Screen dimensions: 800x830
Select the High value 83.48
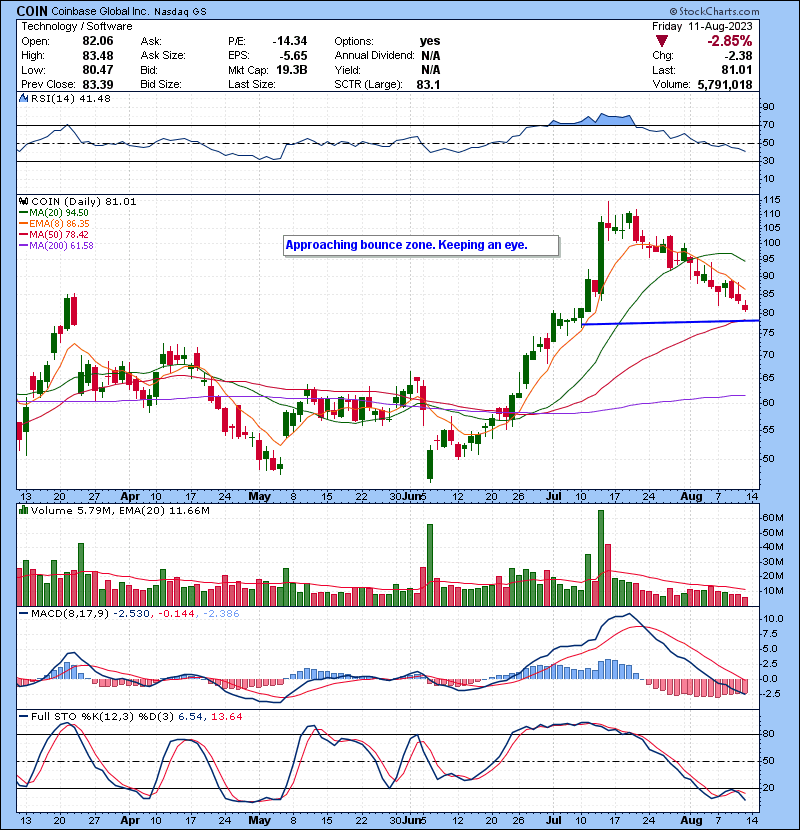tap(97, 56)
